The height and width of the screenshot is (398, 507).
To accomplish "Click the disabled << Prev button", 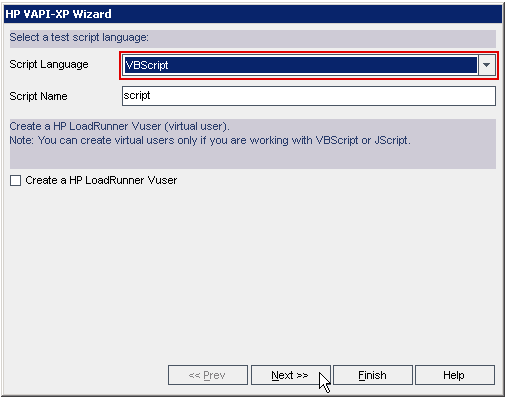I will point(208,375).
